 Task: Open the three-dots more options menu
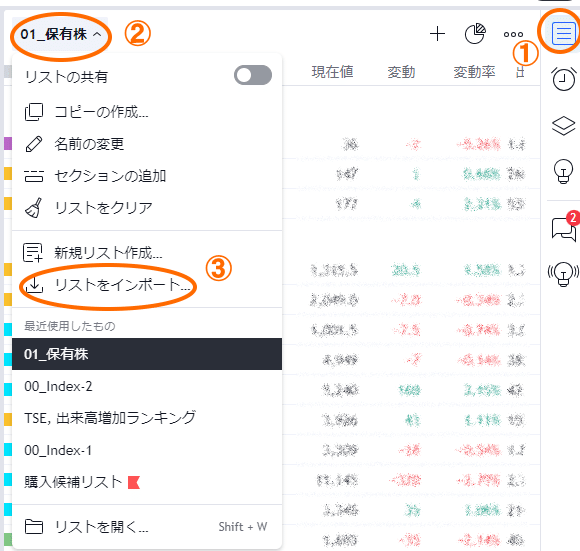click(513, 34)
